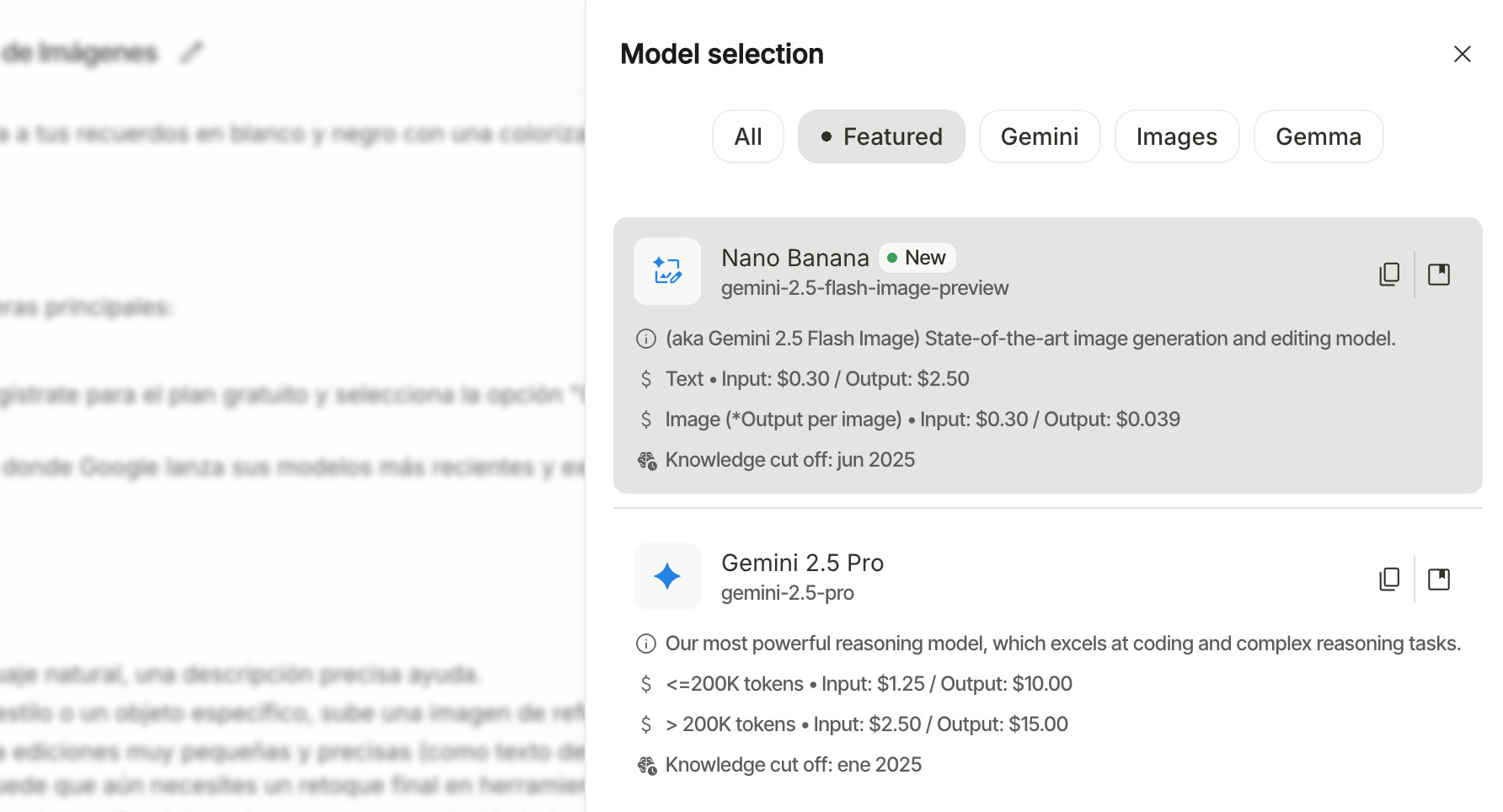The image size is (1503, 812).
Task: Open Nano Banana developer docs icon
Action: tap(1439, 274)
